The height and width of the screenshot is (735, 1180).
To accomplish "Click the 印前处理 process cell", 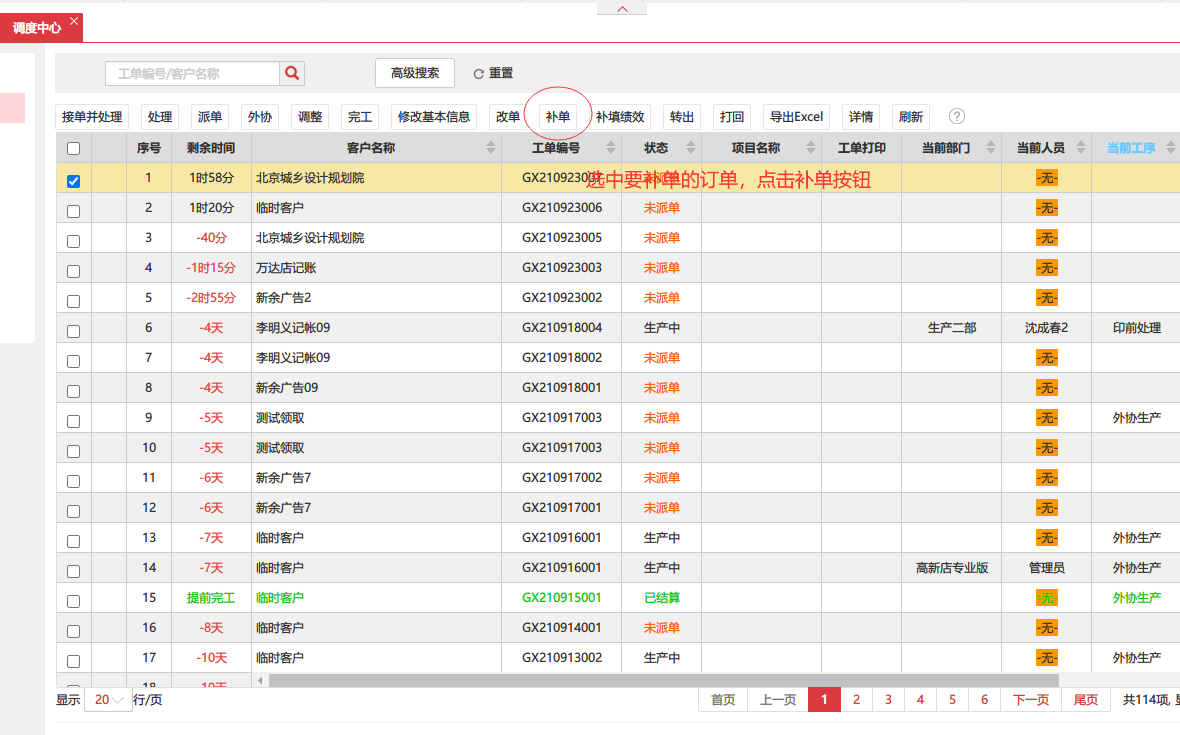I will 1136,328.
